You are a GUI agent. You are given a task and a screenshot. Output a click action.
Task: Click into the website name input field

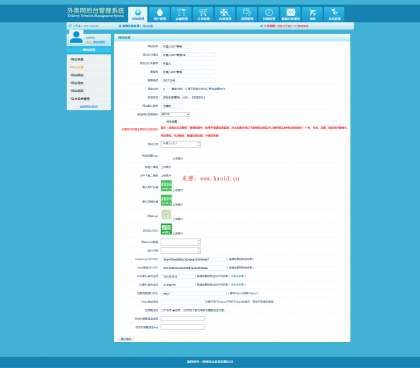177,46
